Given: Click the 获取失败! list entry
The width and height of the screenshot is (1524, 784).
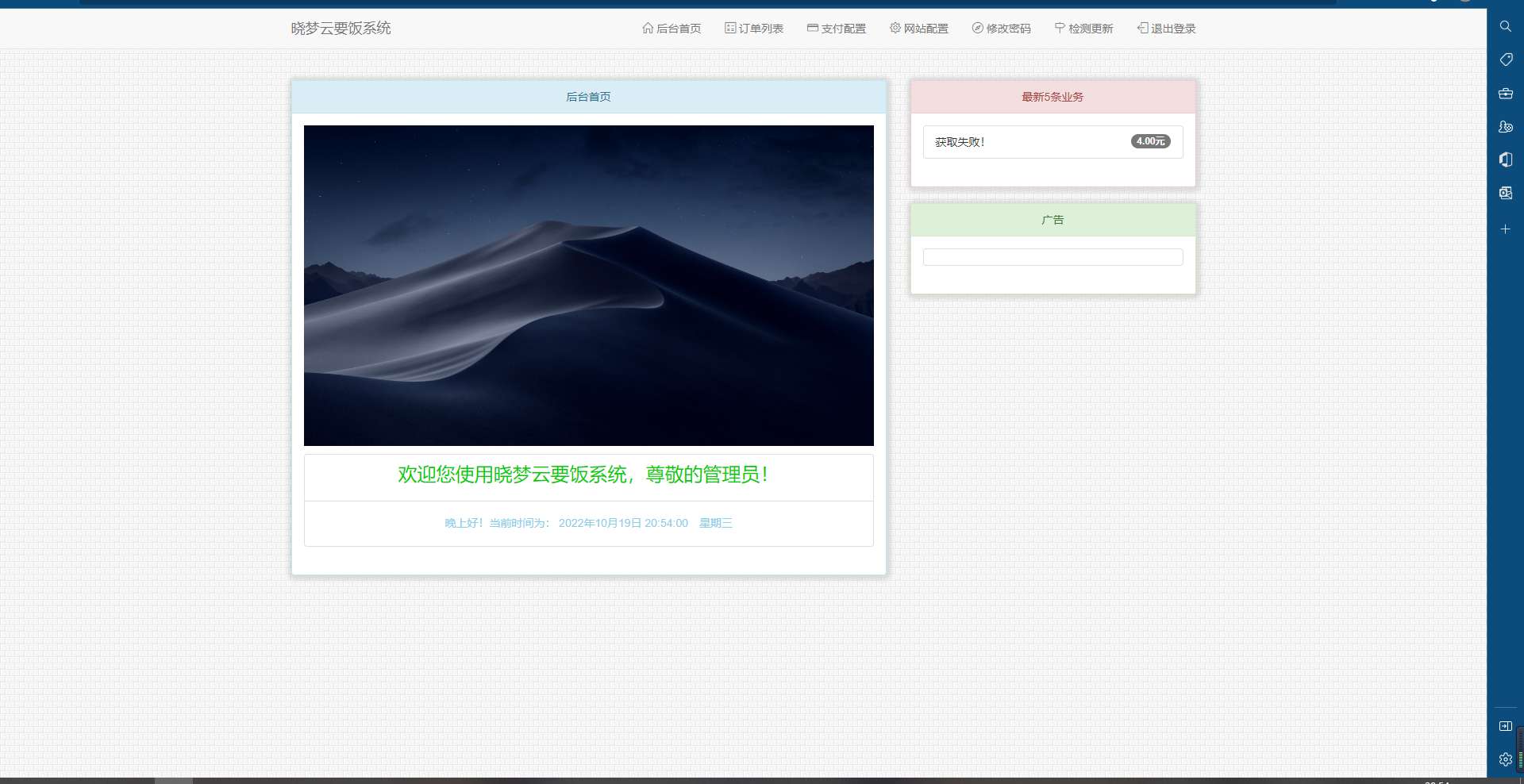Looking at the screenshot, I should (1053, 142).
